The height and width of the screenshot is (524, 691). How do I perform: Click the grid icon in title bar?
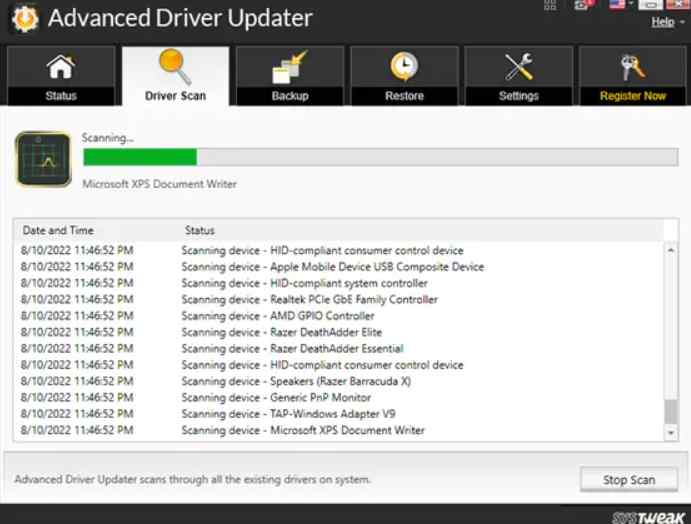coord(550,5)
